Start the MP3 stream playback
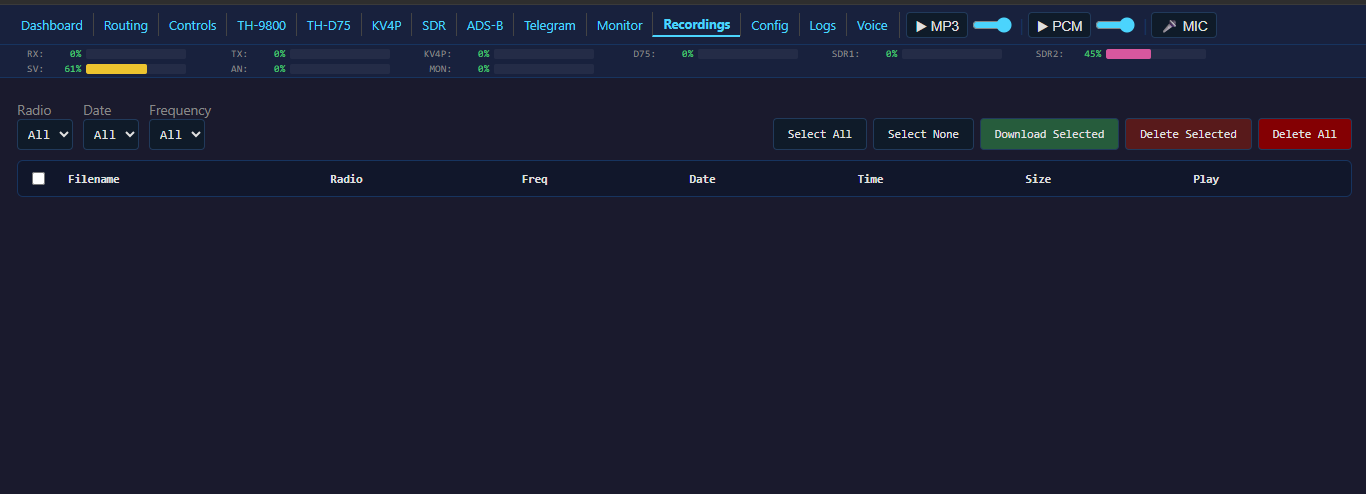The image size is (1366, 494). (937, 26)
